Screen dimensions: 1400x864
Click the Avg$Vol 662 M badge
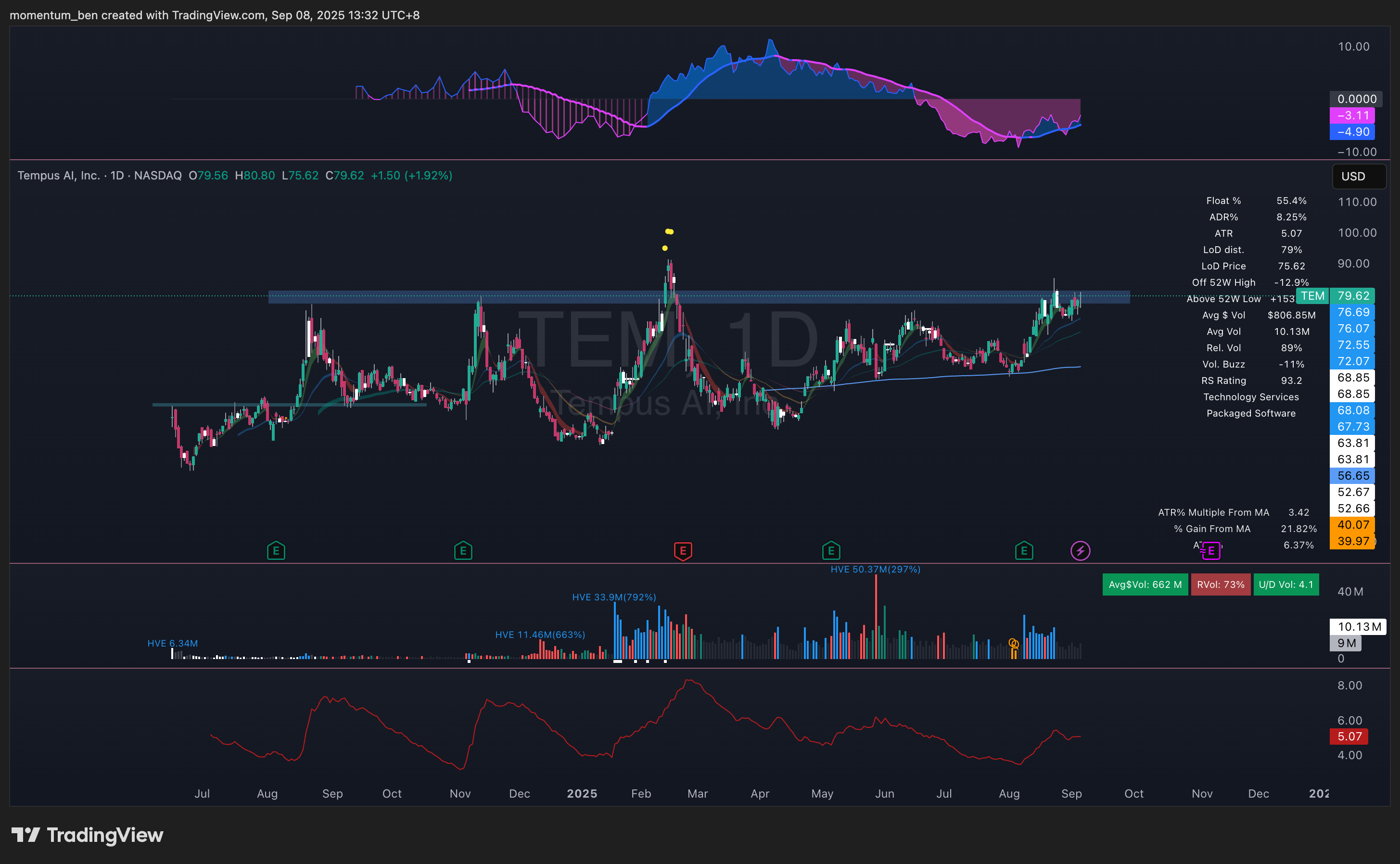click(1145, 584)
